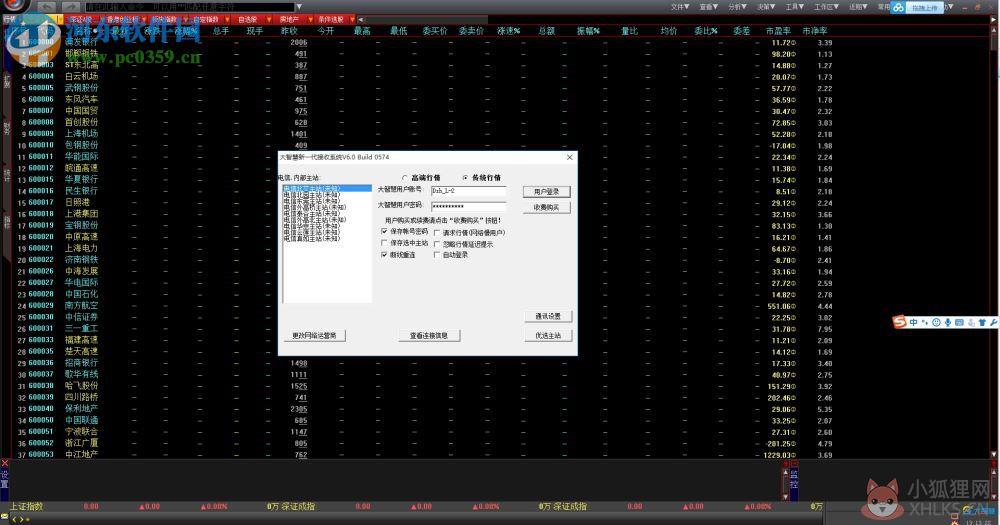
Task: Open the 工作区 menu
Action: (827, 7)
